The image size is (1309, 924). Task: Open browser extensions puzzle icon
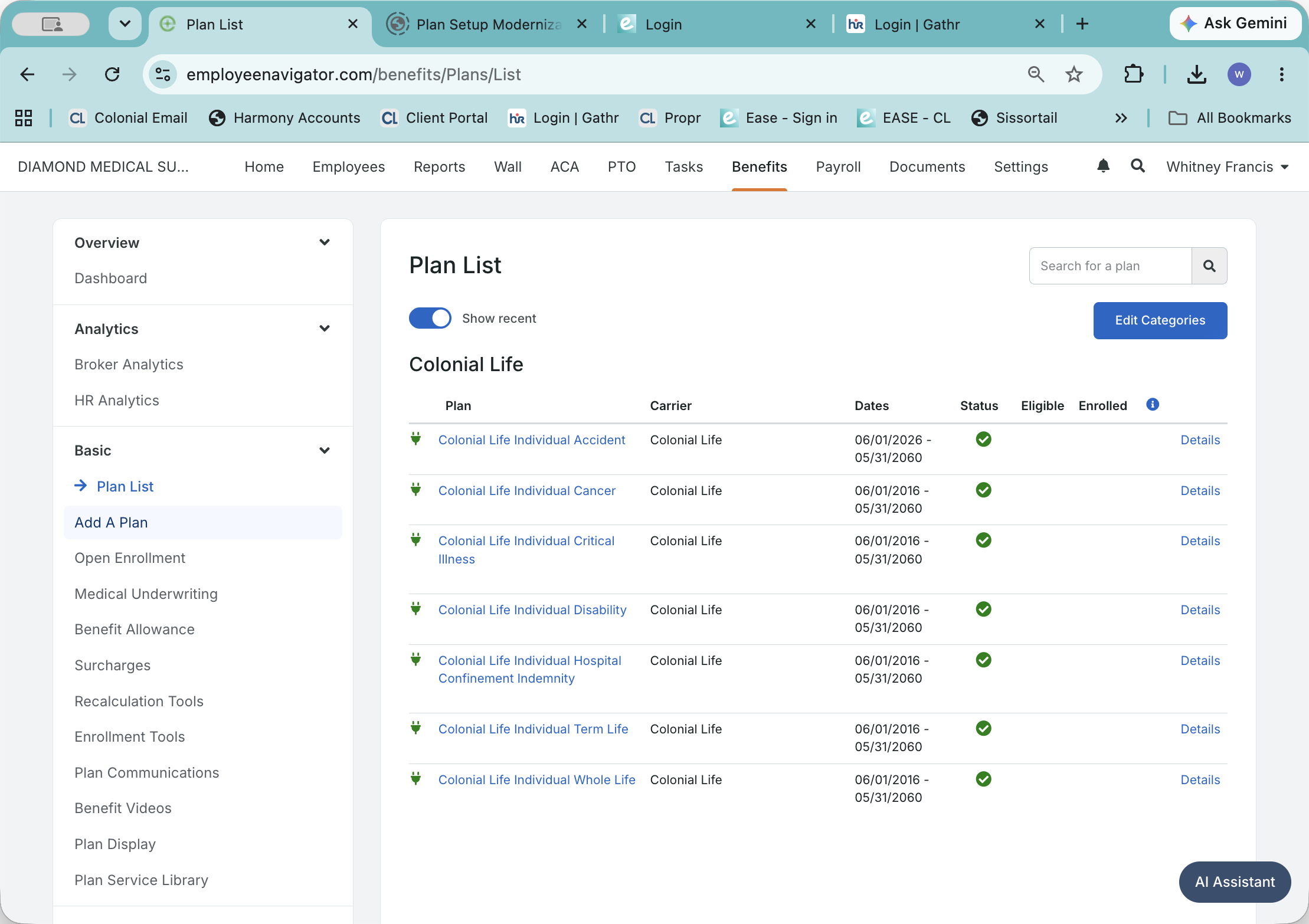click(1134, 74)
